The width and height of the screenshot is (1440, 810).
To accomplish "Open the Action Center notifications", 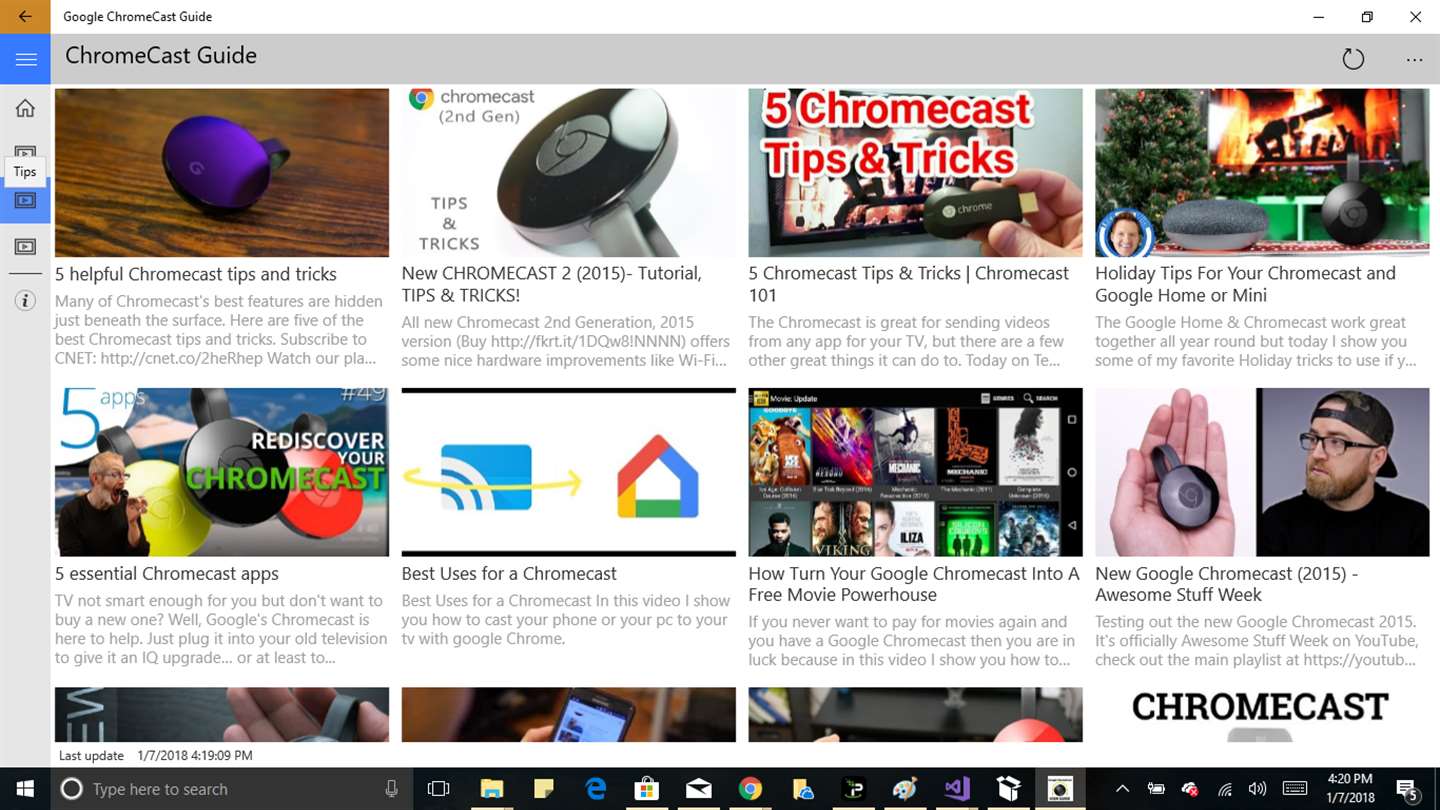I will click(x=1406, y=789).
